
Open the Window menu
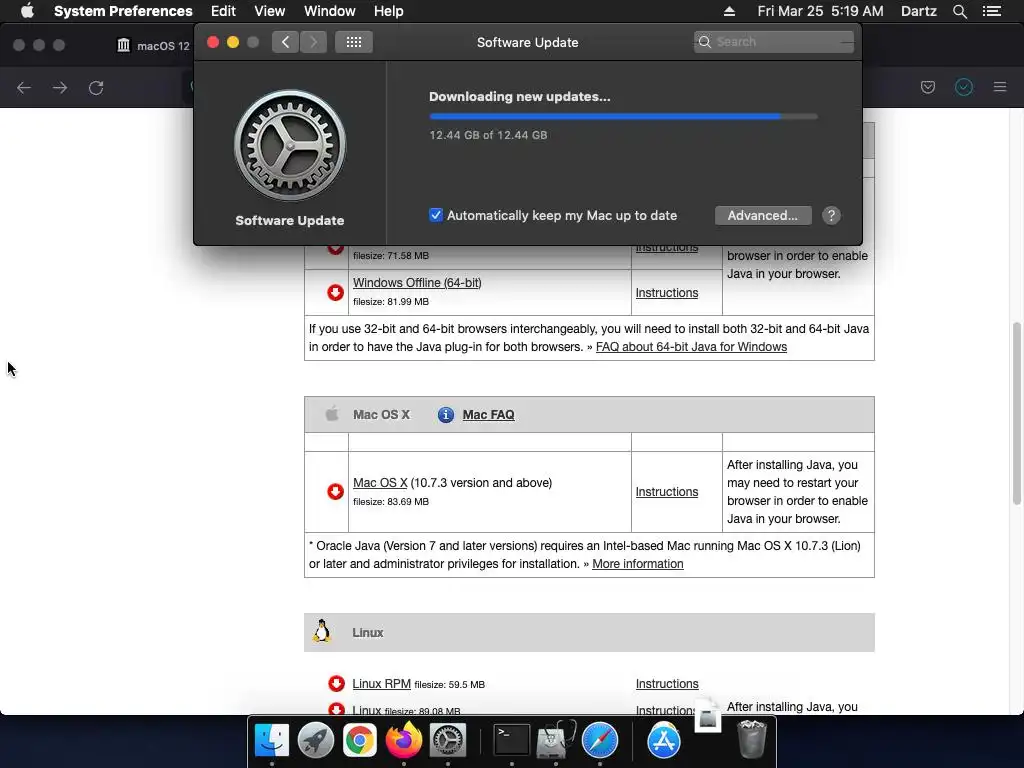(x=329, y=11)
